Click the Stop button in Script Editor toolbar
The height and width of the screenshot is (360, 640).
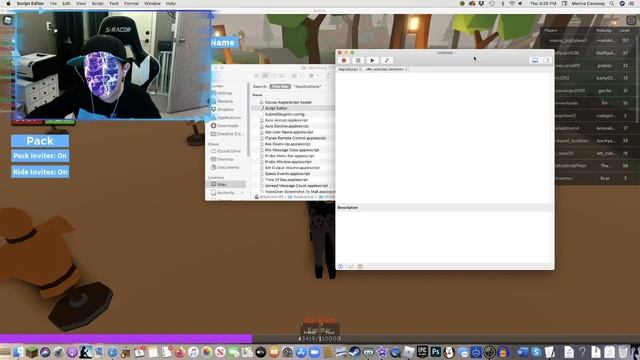358,60
